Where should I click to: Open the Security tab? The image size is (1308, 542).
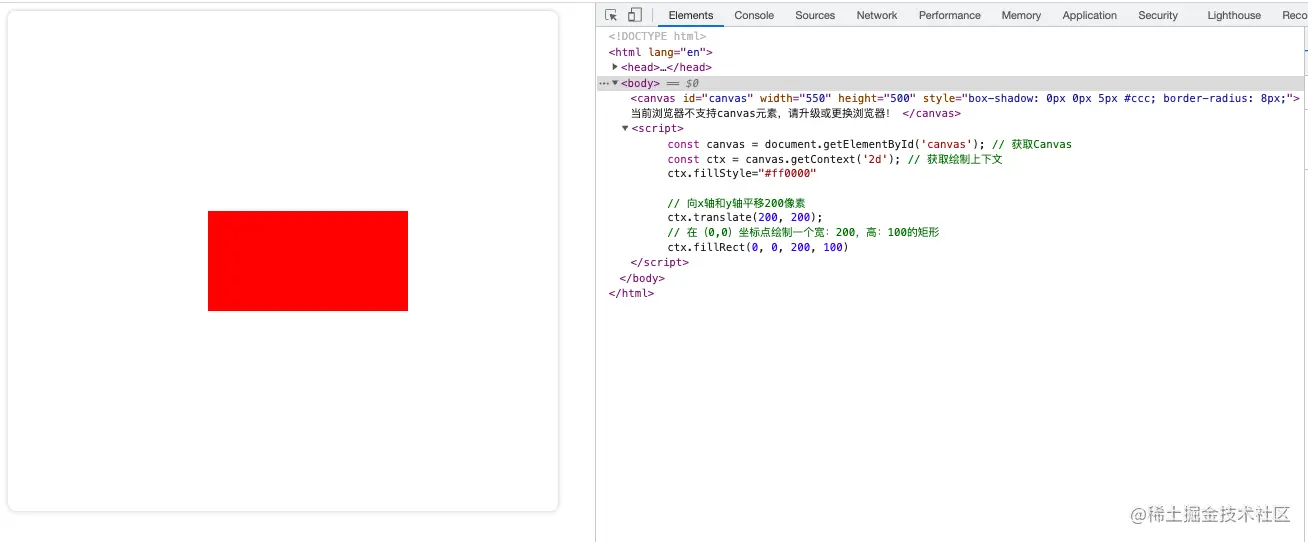[x=1158, y=15]
